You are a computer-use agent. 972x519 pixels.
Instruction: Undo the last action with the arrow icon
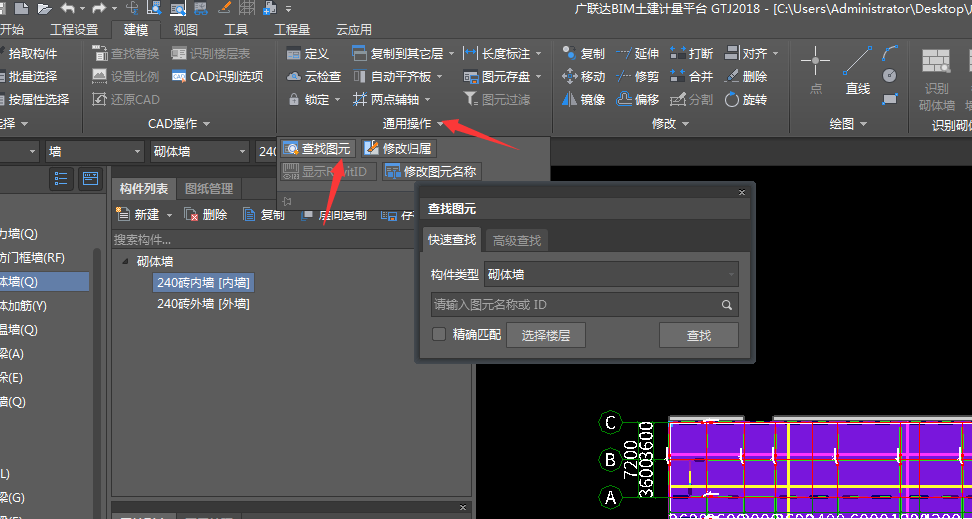tap(68, 9)
